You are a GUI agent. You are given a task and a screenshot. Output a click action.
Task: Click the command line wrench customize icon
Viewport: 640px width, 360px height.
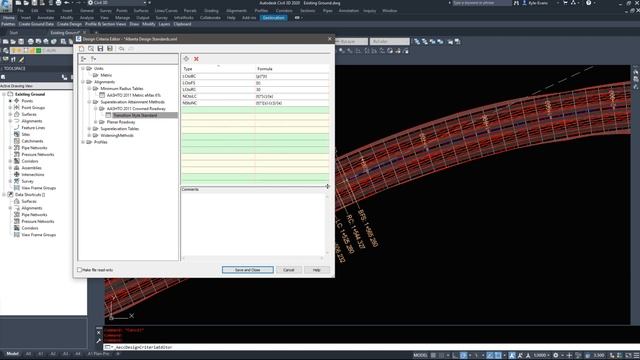(98, 341)
